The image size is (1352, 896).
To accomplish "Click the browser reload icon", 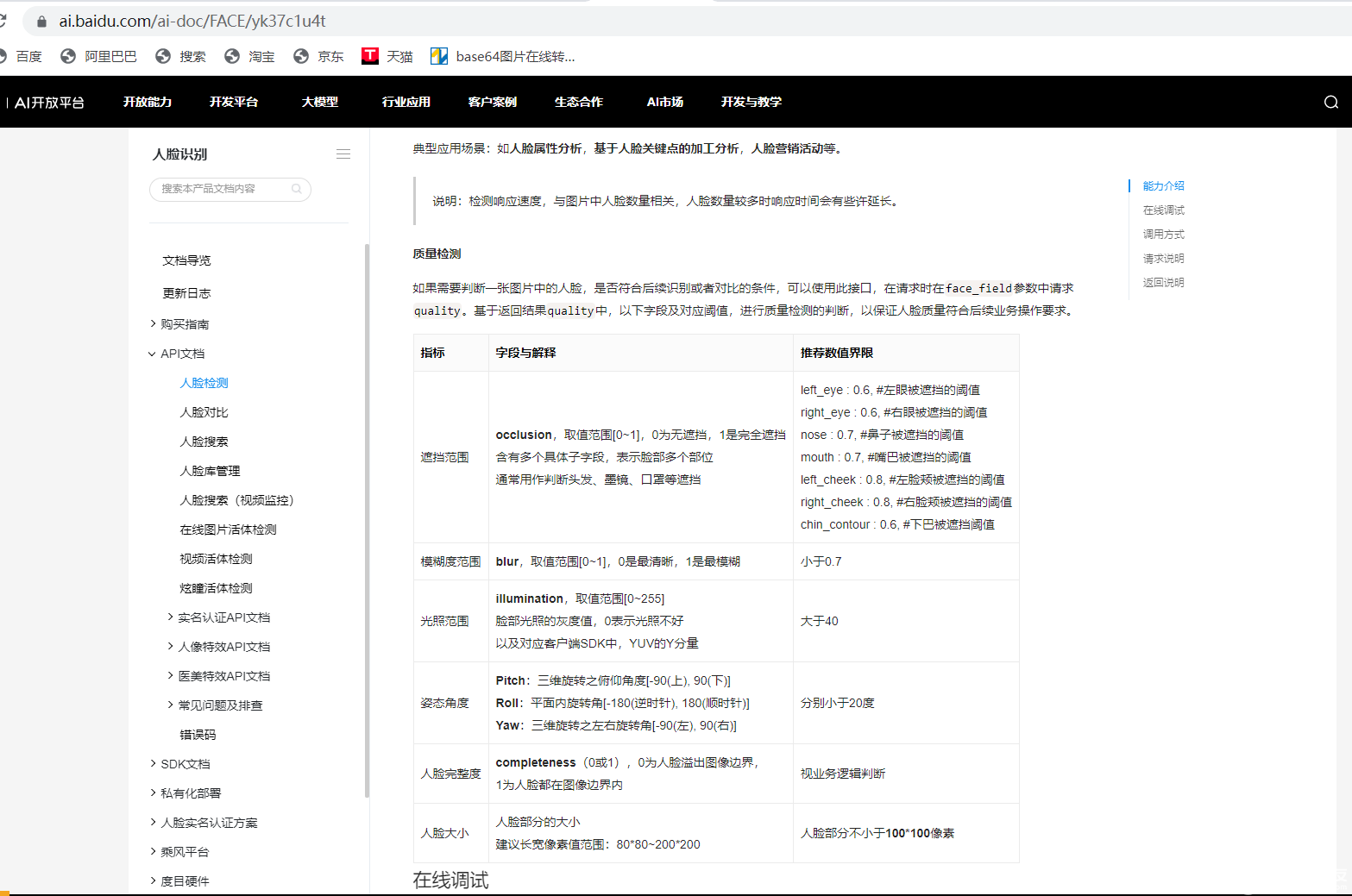I will coord(3,21).
